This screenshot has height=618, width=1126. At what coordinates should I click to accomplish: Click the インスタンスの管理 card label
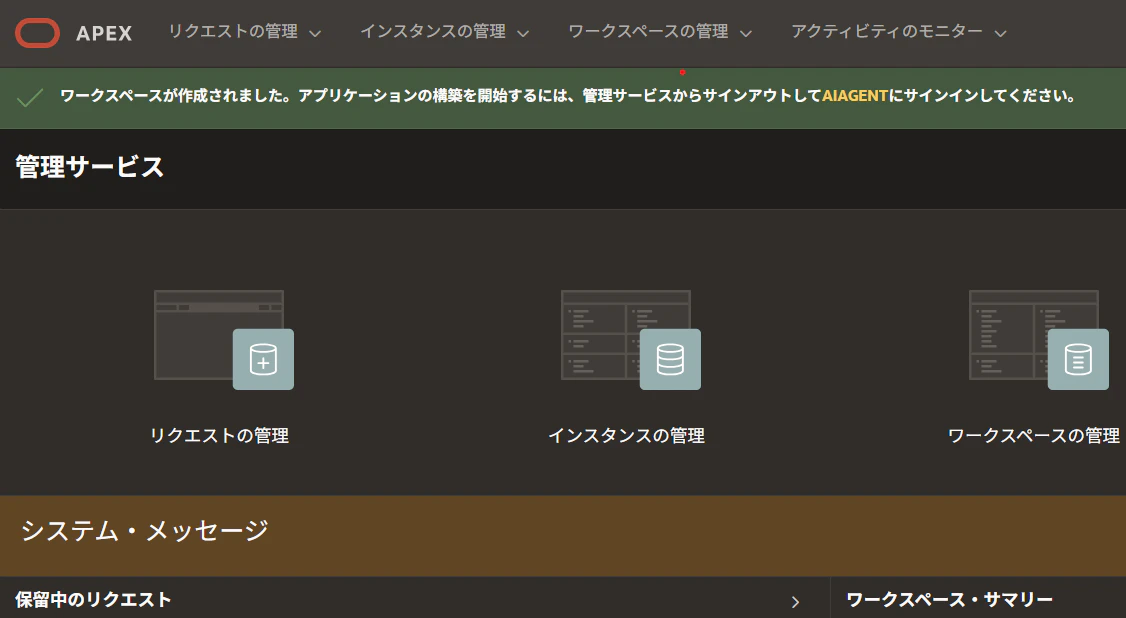click(626, 436)
